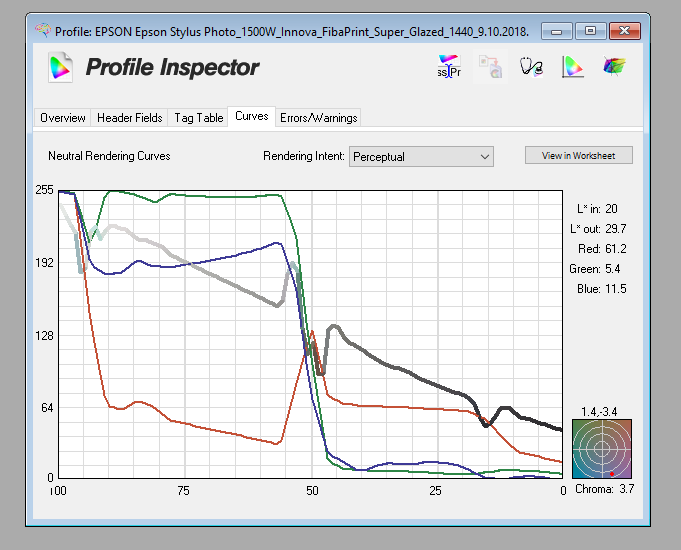
Task: Click the View in Worksheet button
Action: pos(579,156)
